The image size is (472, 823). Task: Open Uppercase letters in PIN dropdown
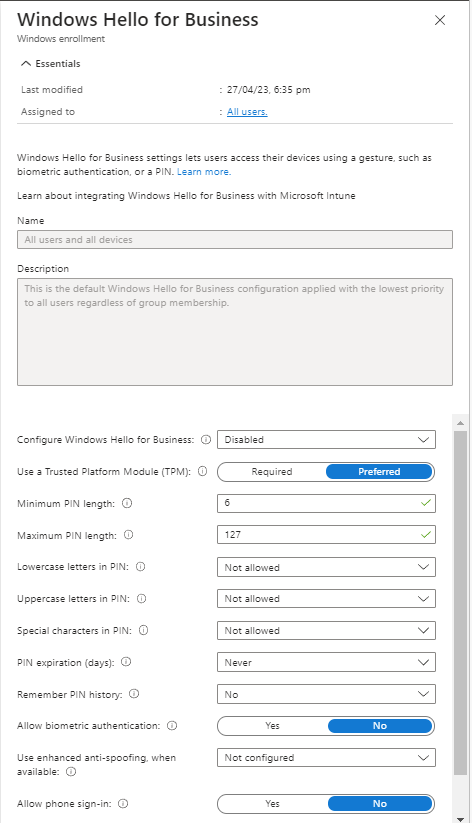coord(326,599)
